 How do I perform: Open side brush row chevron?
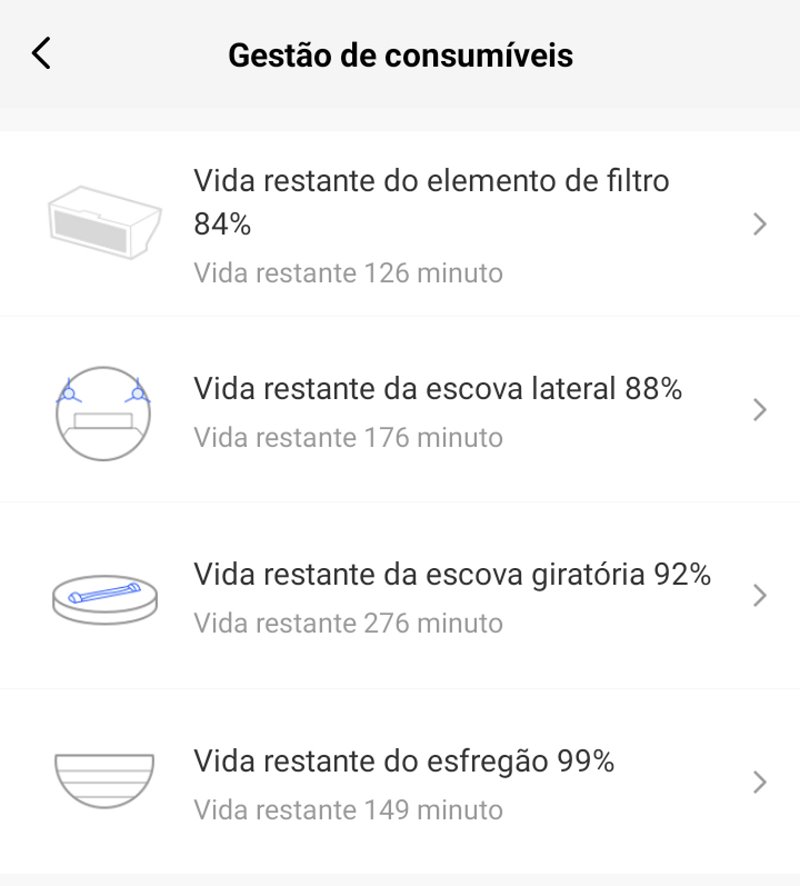(x=760, y=410)
